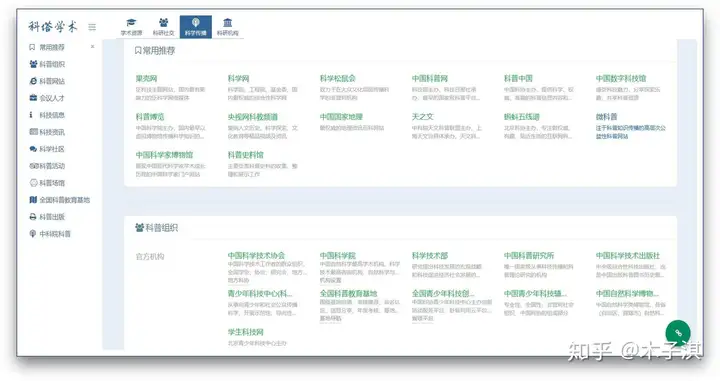Open the 学术资源 tab with graduation cap
Screen dimensions: 720x381
[131, 27]
